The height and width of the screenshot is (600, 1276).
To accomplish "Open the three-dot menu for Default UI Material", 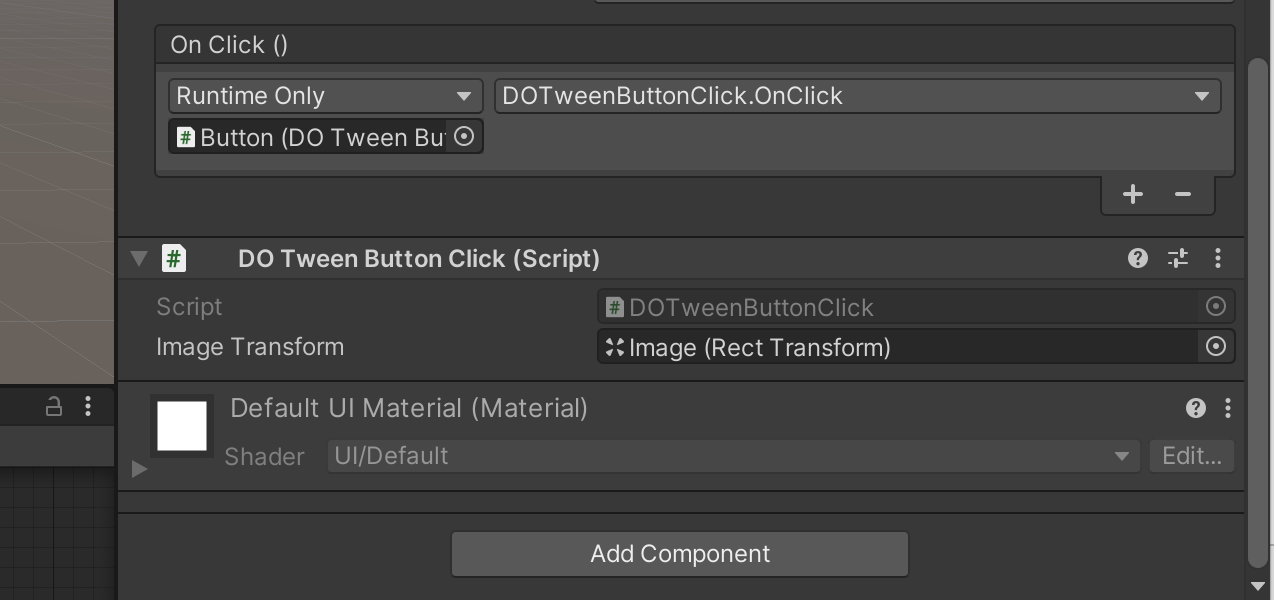I will (1228, 407).
